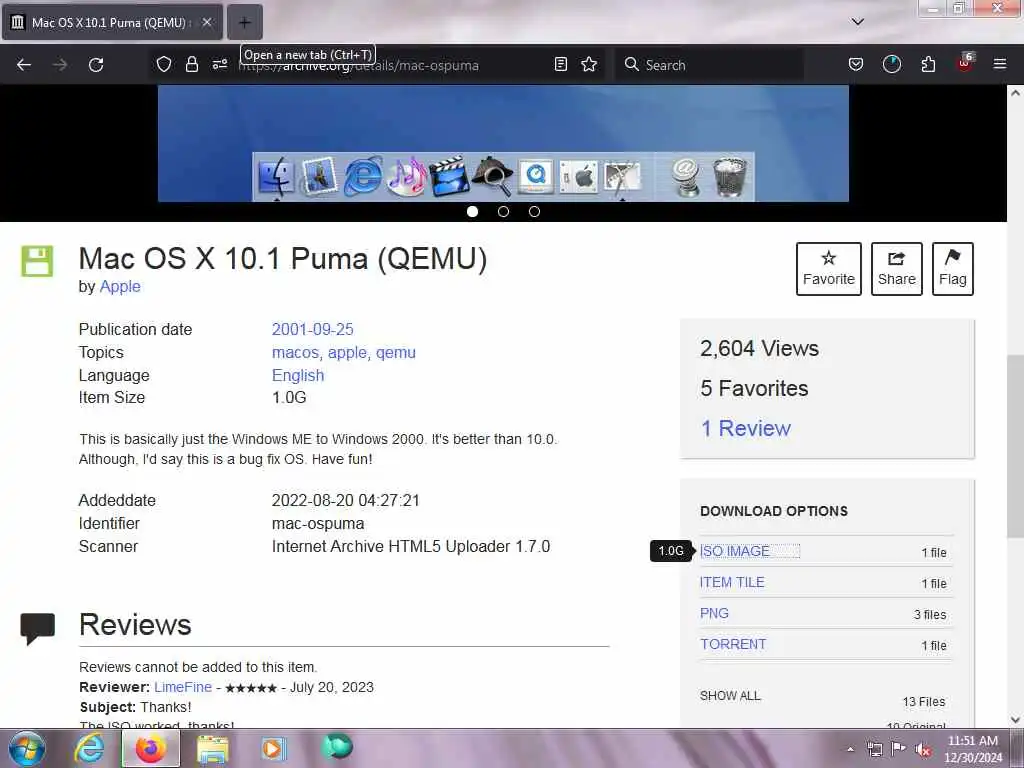Select the Mac OS X 10.1 Puma tab
1024x768 pixels.
[112, 22]
